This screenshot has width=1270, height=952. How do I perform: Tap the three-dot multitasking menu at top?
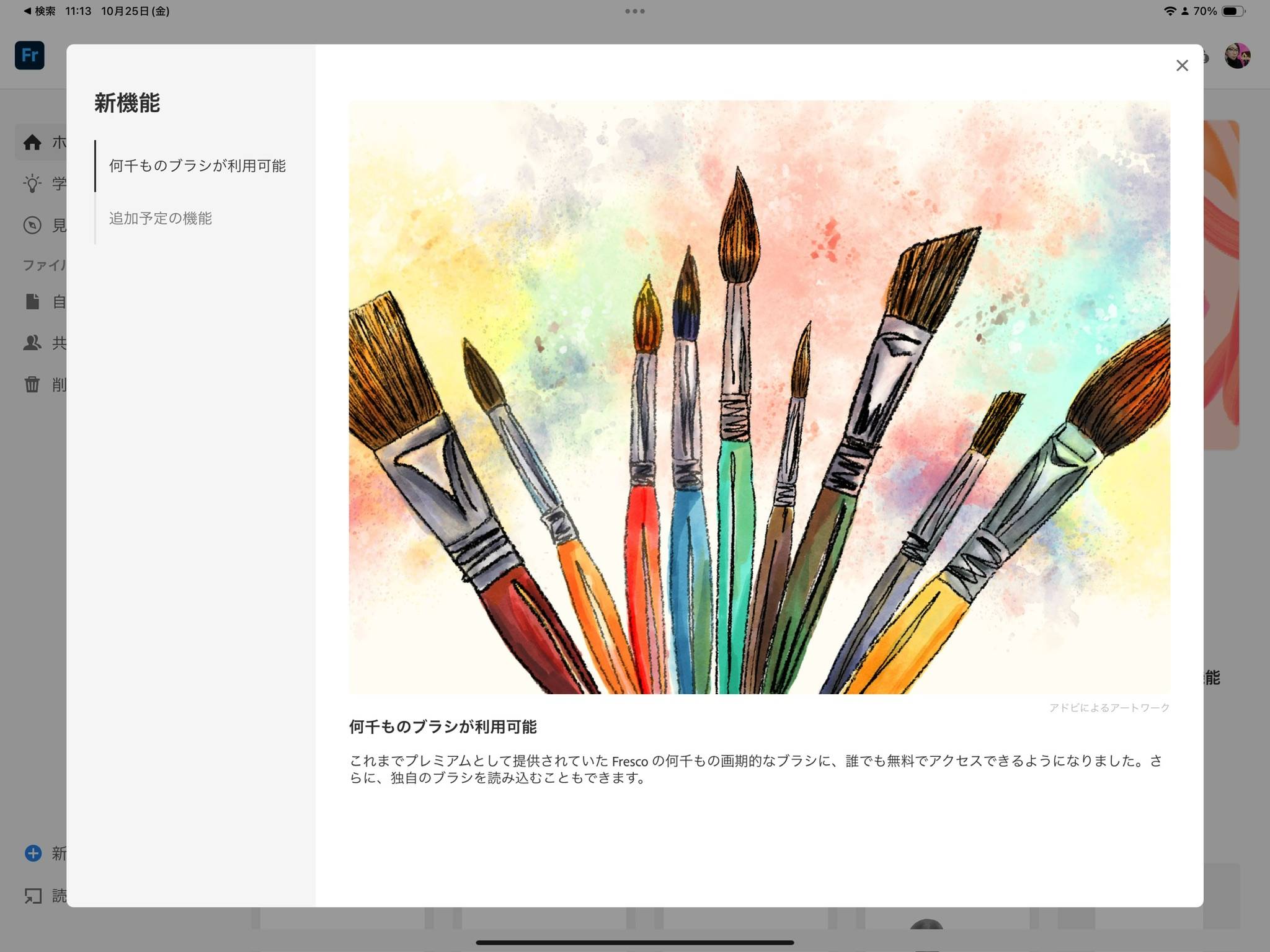[635, 11]
